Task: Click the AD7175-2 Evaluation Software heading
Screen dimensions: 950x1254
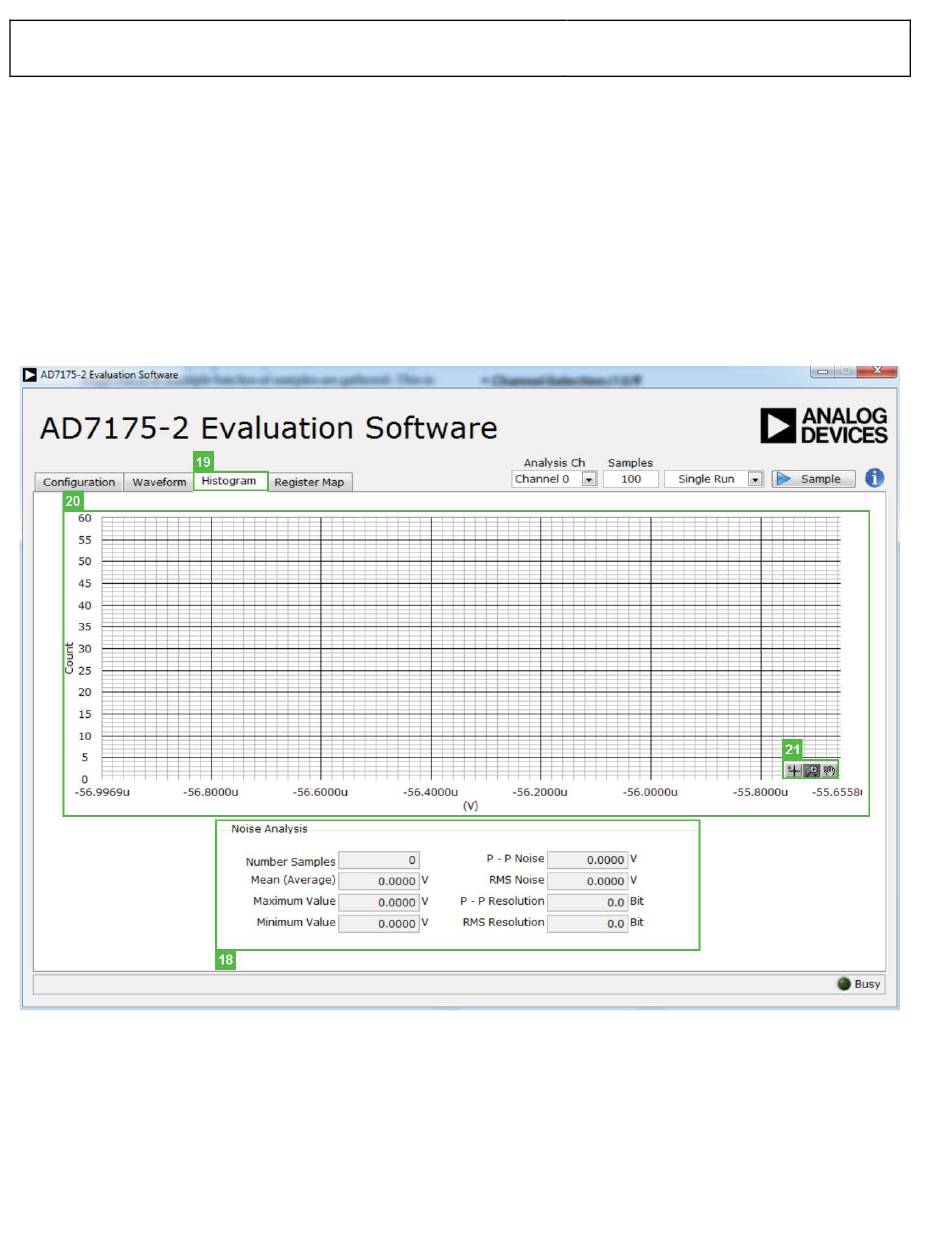Action: (x=268, y=428)
